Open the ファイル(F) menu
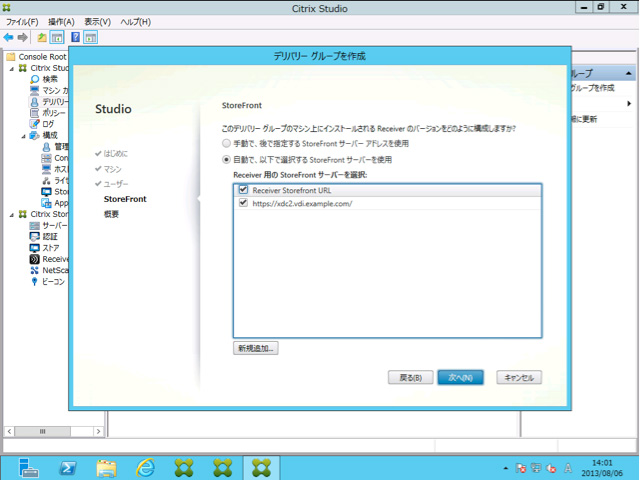The width and height of the screenshot is (640, 480). point(22,22)
